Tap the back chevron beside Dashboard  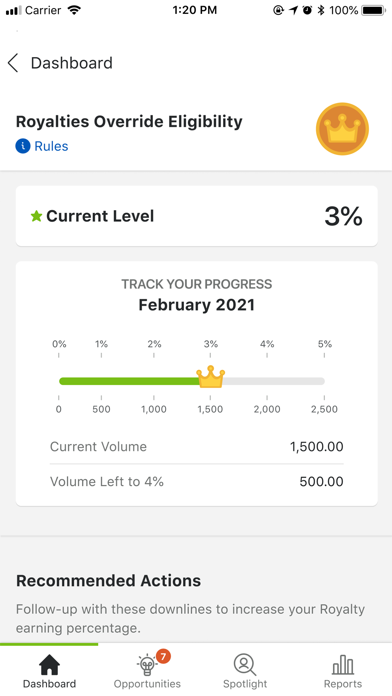pos(13,63)
